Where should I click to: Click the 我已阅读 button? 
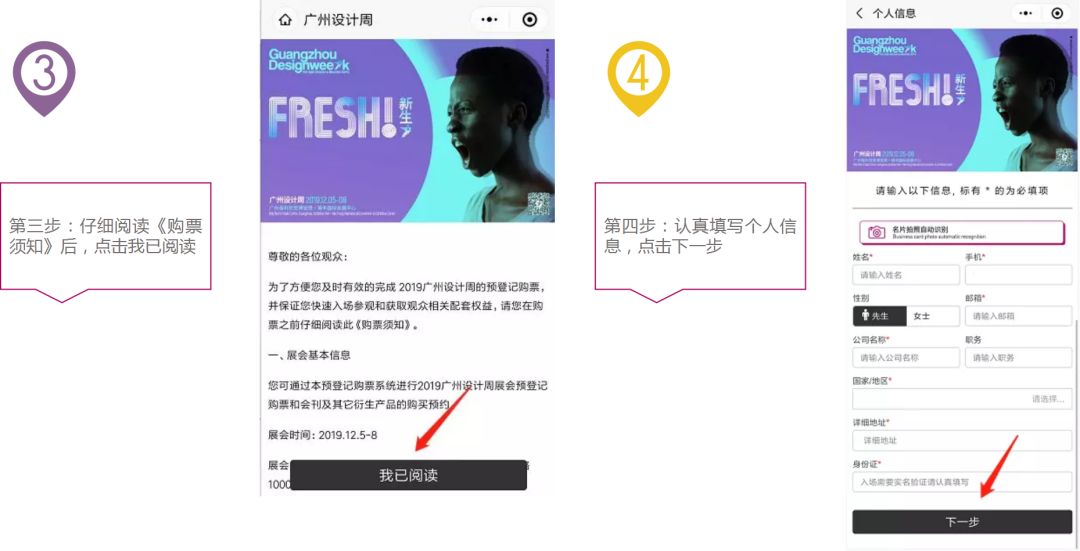pyautogui.click(x=408, y=475)
